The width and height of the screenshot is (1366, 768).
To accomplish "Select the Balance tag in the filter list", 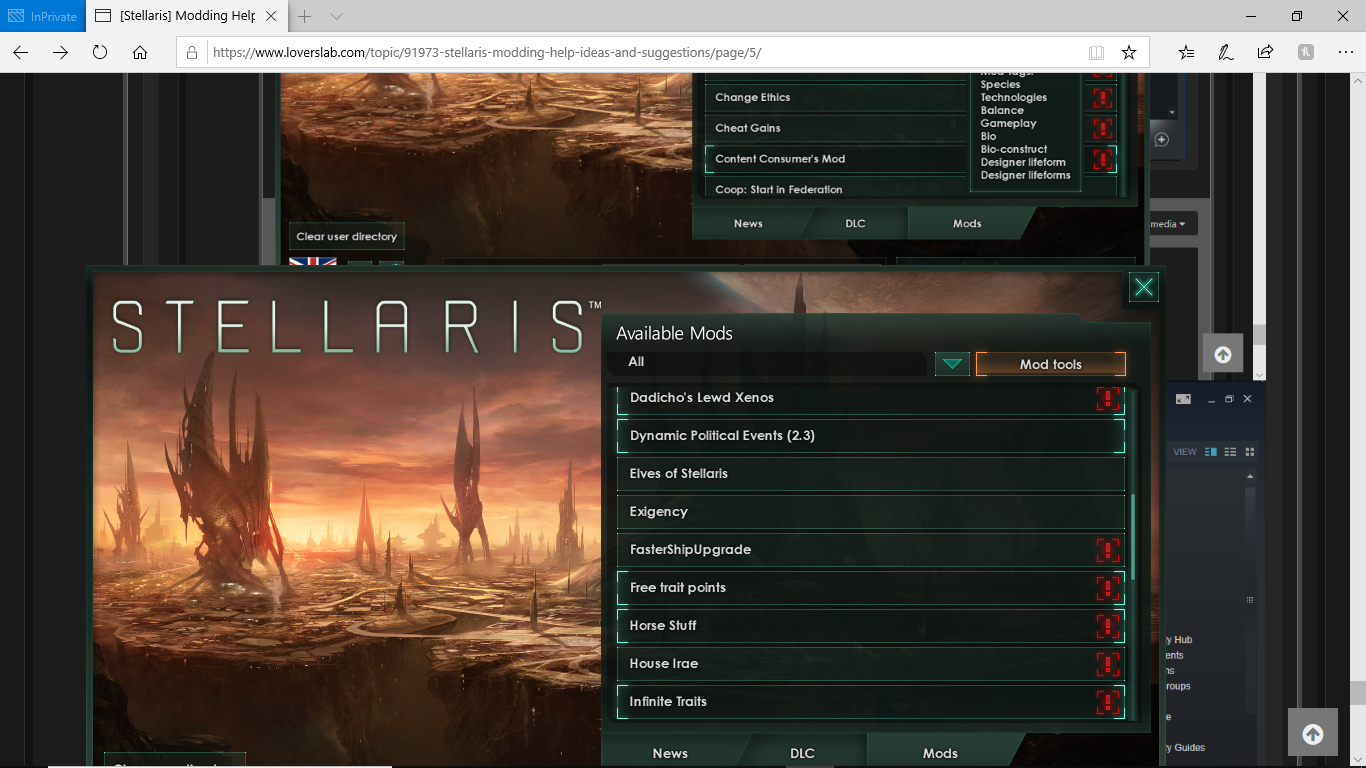I will pyautogui.click(x=1002, y=111).
